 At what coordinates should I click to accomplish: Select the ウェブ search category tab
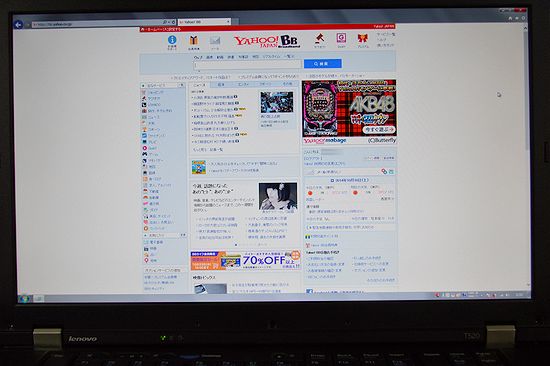coord(198,57)
